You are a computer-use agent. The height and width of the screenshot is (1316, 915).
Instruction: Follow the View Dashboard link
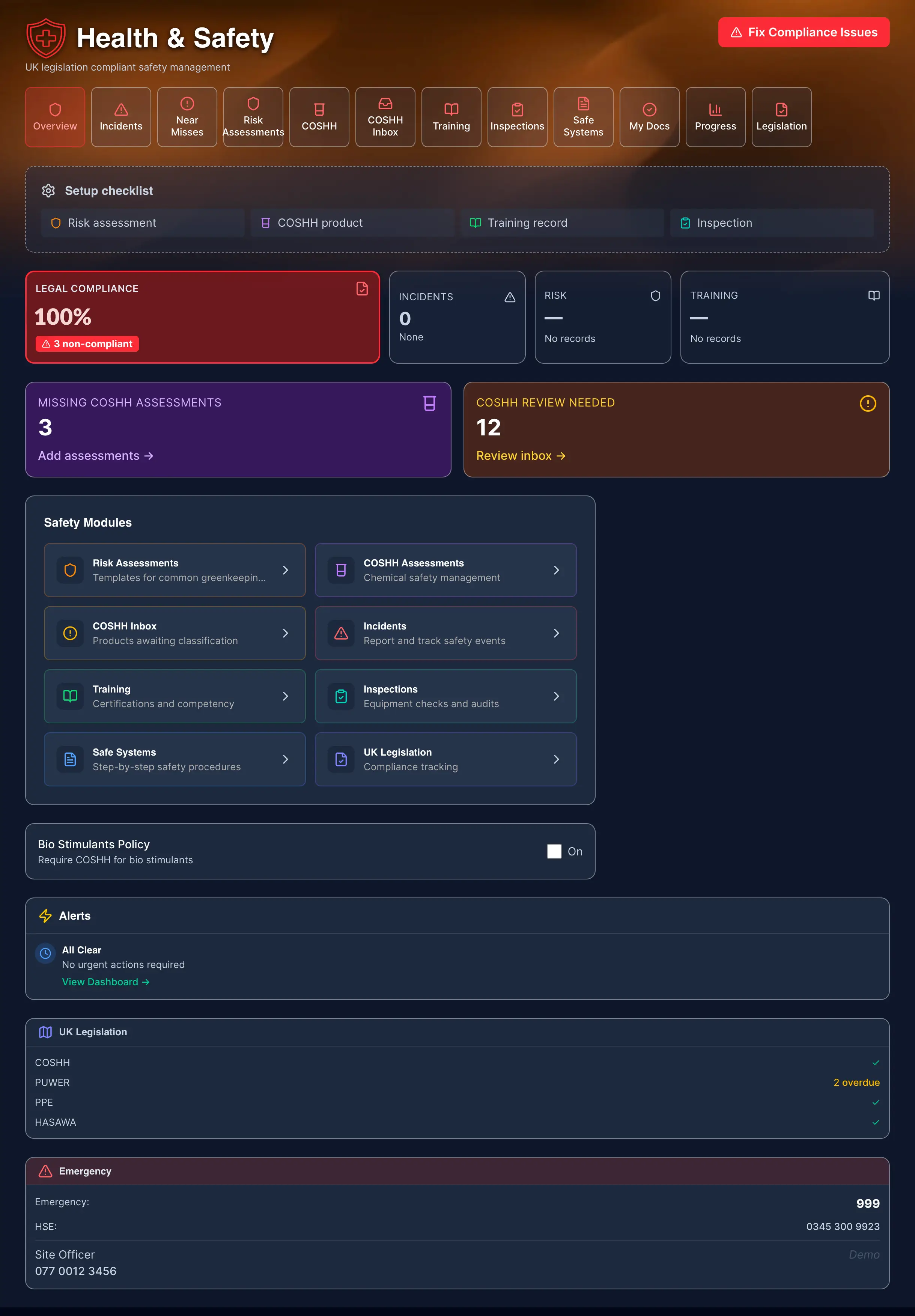pos(105,982)
